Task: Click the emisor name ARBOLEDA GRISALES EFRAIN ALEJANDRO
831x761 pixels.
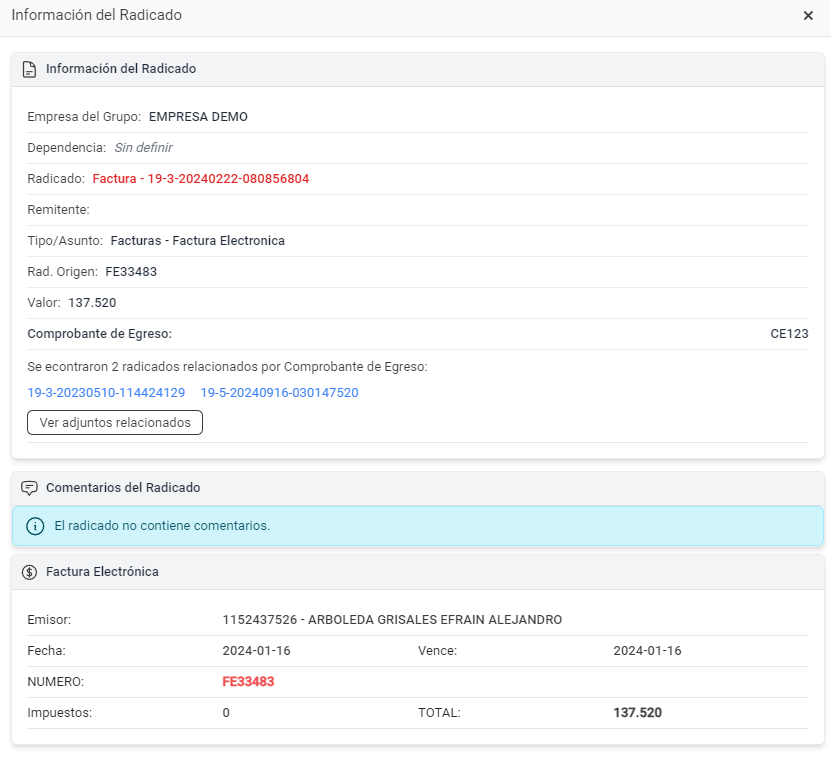Action: 392,620
